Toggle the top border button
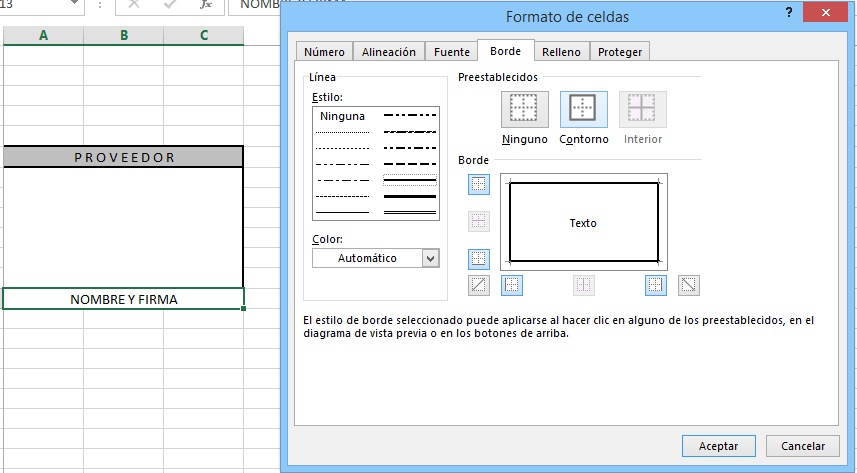The width and height of the screenshot is (857, 473). [x=479, y=185]
